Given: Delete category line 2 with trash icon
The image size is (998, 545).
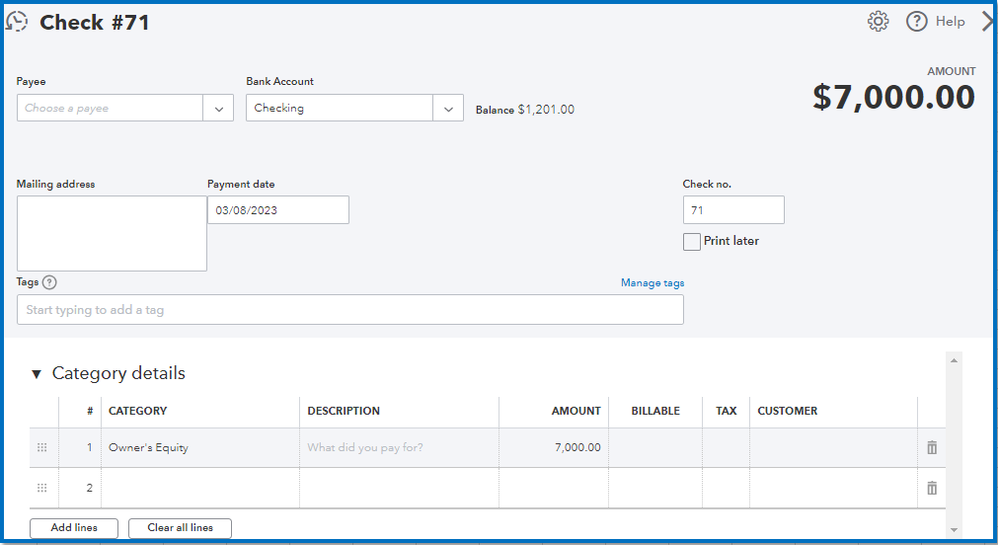Looking at the screenshot, I should click(932, 488).
